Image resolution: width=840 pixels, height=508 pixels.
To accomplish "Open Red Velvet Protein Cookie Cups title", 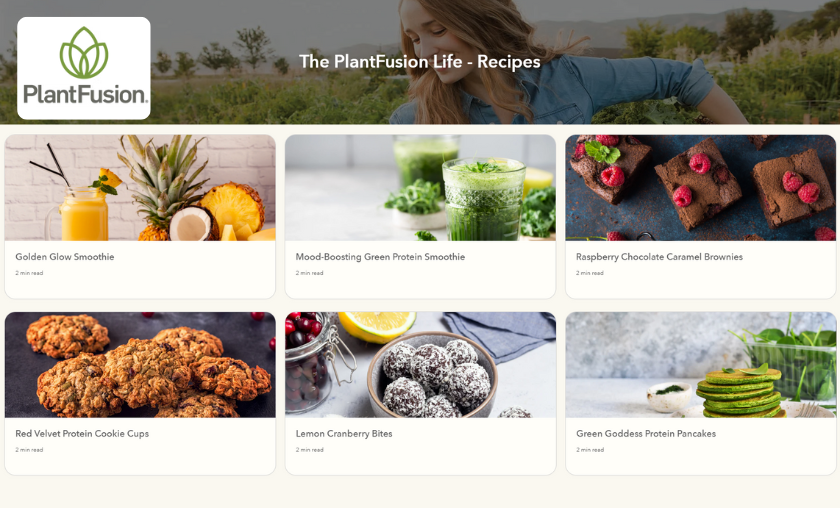I will pos(82,434).
